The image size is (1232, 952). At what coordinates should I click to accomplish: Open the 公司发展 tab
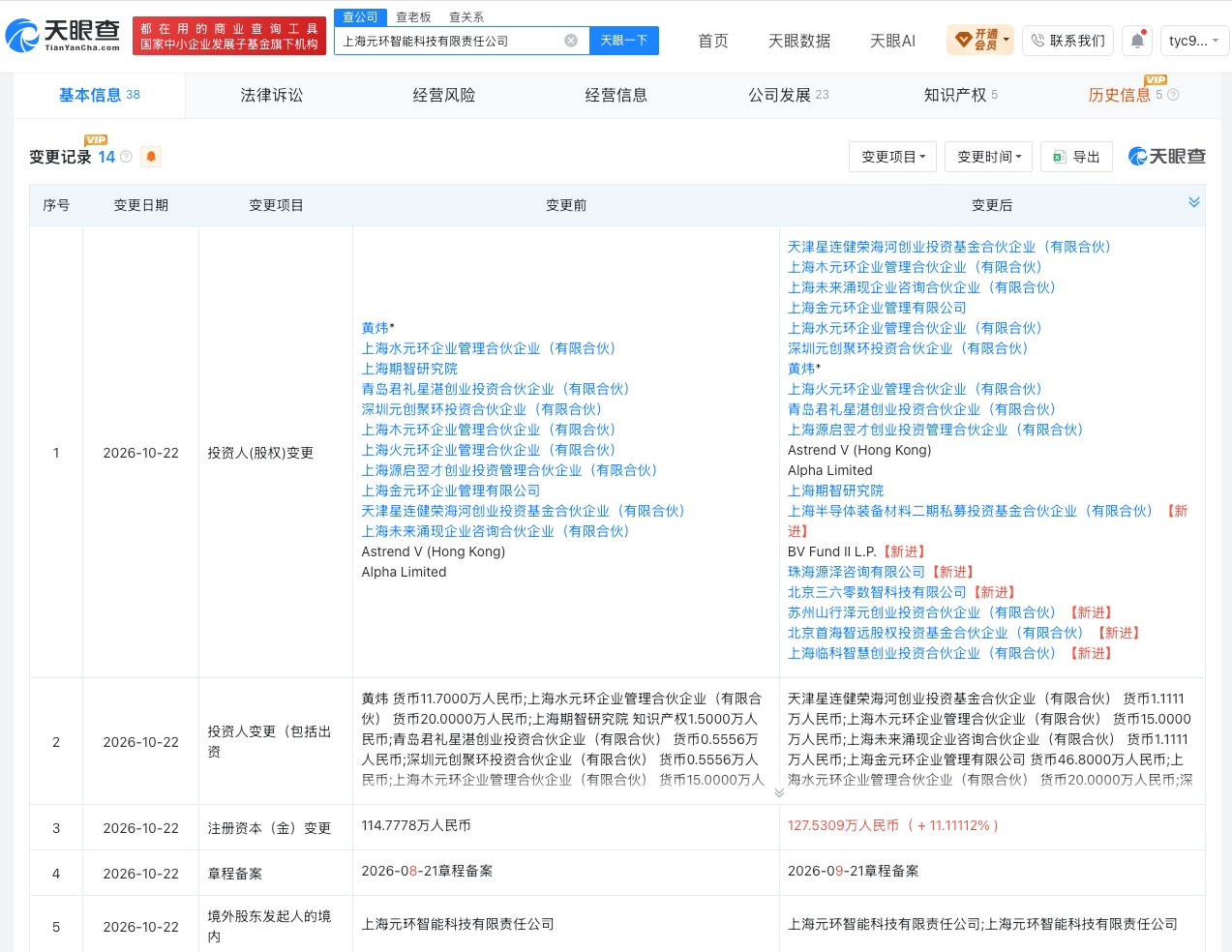tap(788, 95)
